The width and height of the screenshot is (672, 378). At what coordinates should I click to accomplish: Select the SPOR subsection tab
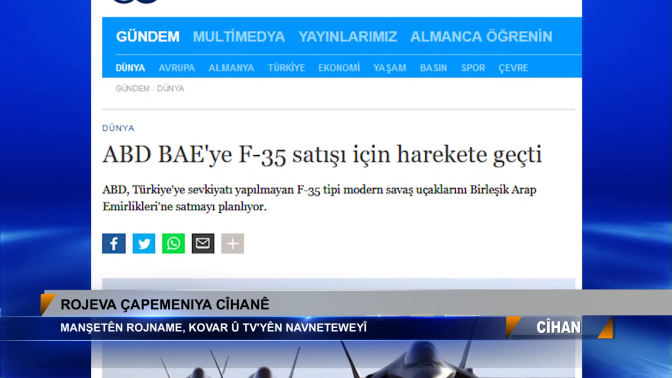point(473,68)
